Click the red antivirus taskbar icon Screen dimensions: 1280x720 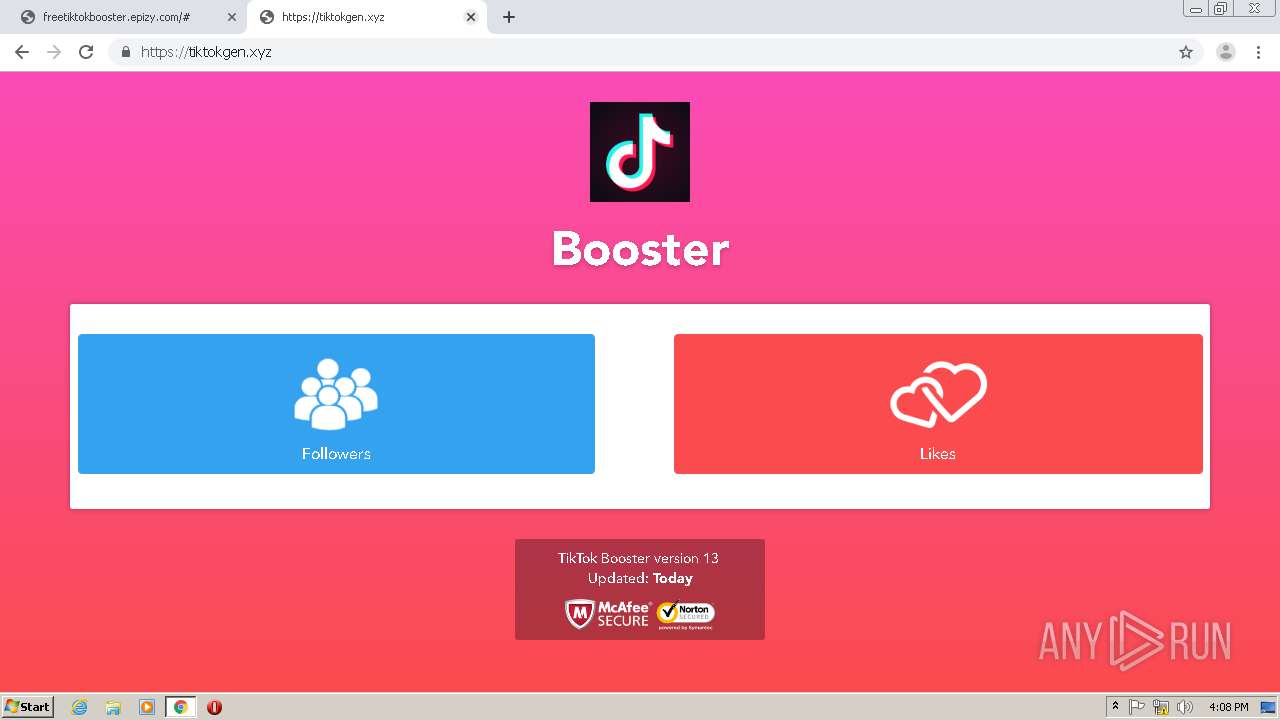click(x=214, y=707)
